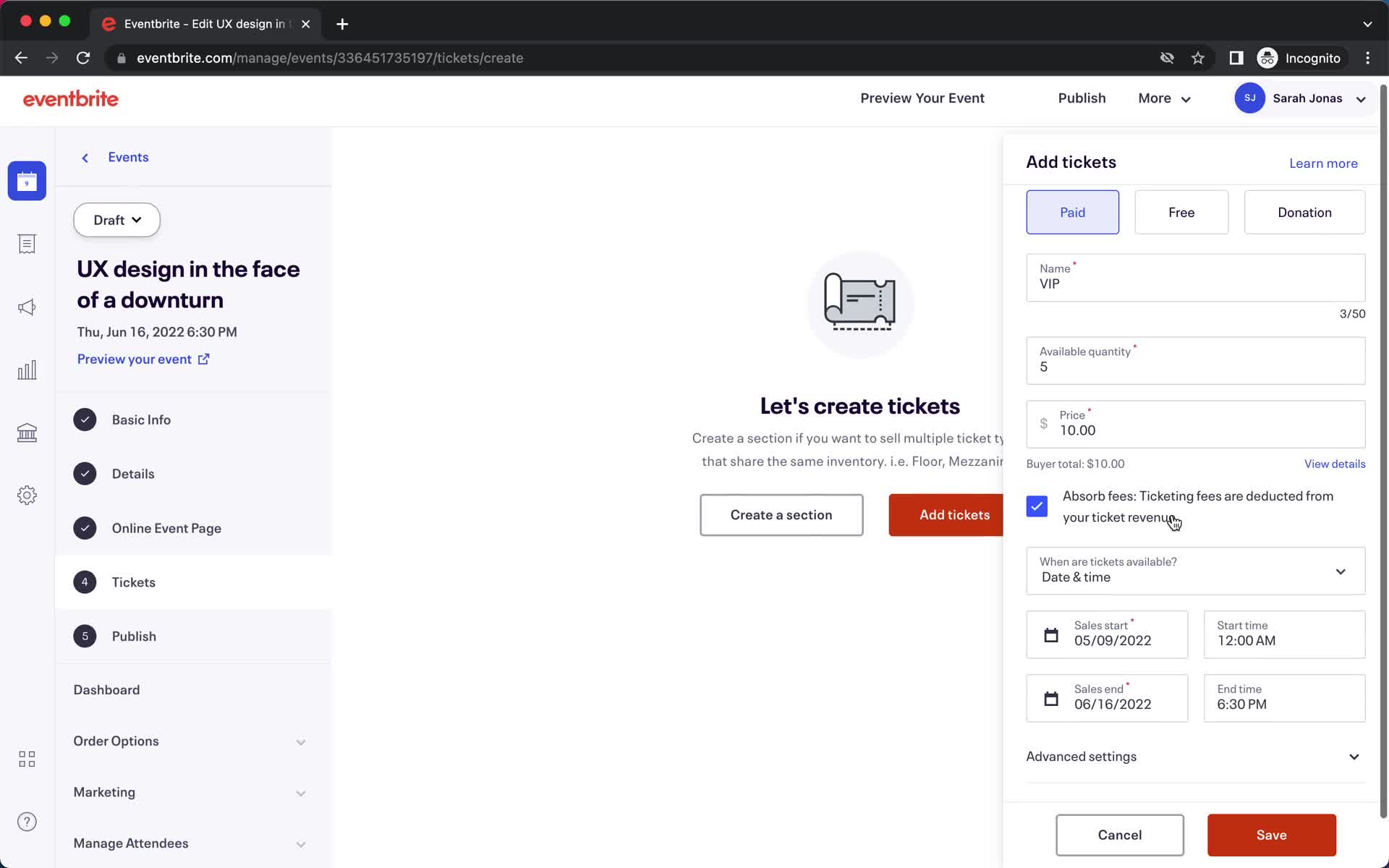Open the 'When are tickets available?' dropdown

pyautogui.click(x=1195, y=571)
